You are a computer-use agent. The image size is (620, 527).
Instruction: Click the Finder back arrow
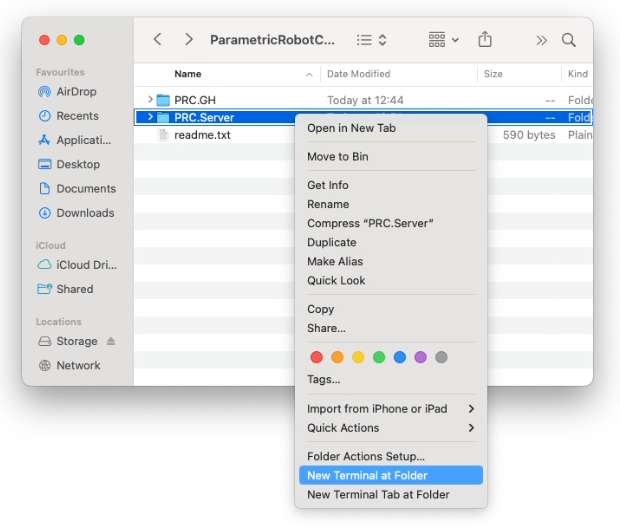point(158,40)
